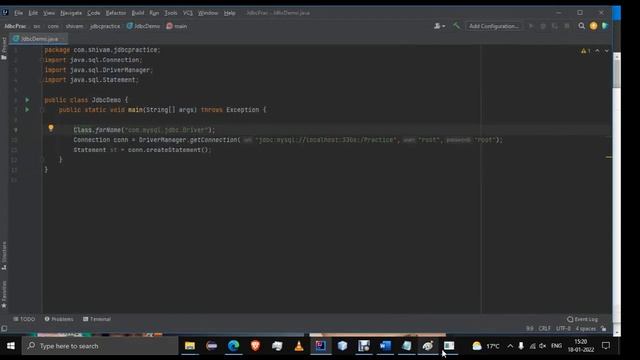Open the Navigate menu

[x=71, y=13]
